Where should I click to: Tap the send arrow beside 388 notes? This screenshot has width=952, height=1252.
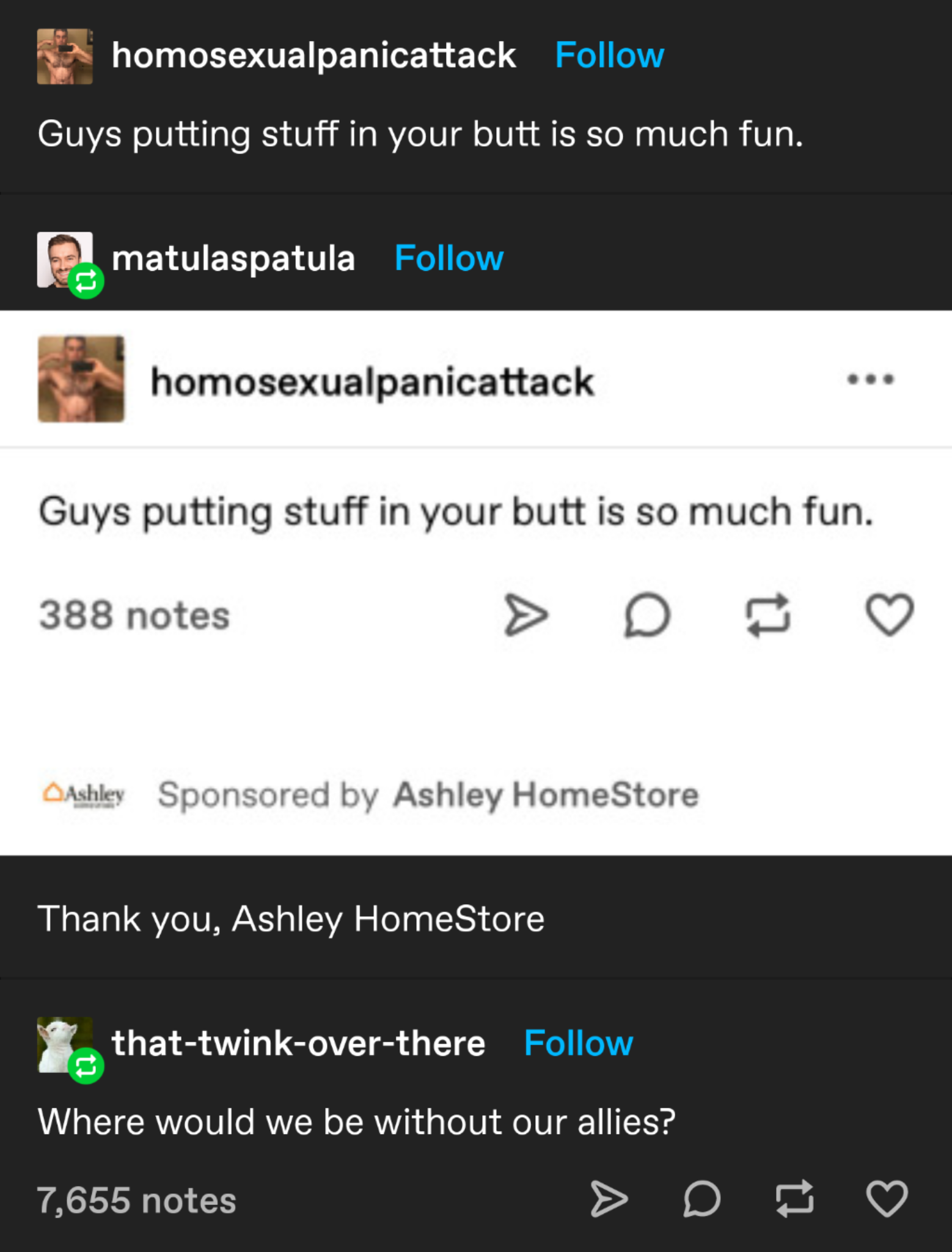(526, 615)
